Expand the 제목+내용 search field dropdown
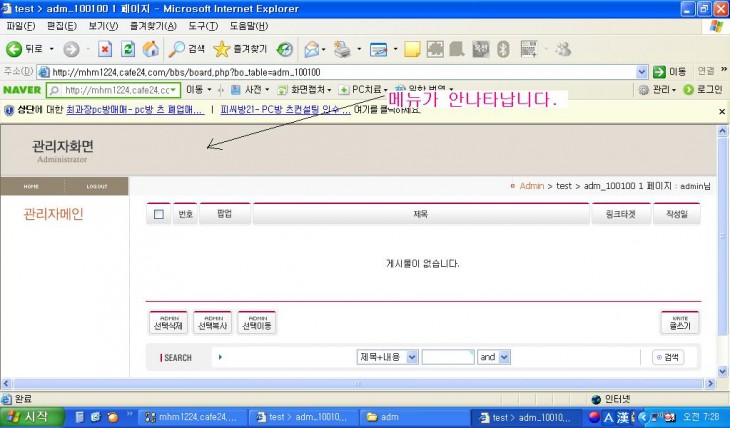The width and height of the screenshot is (730, 428). pyautogui.click(x=412, y=357)
